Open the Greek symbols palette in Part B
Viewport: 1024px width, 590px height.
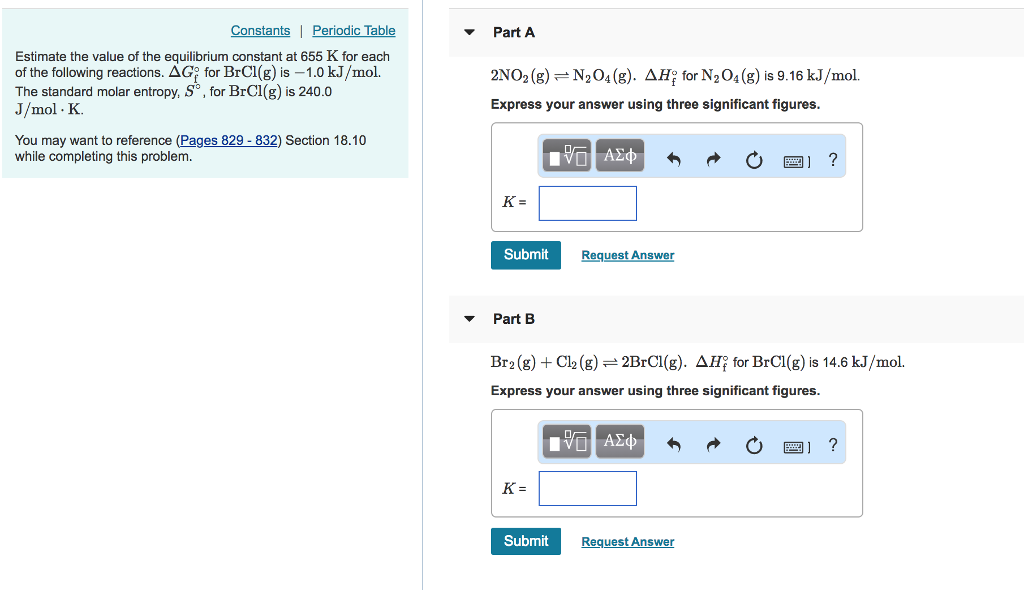point(619,441)
